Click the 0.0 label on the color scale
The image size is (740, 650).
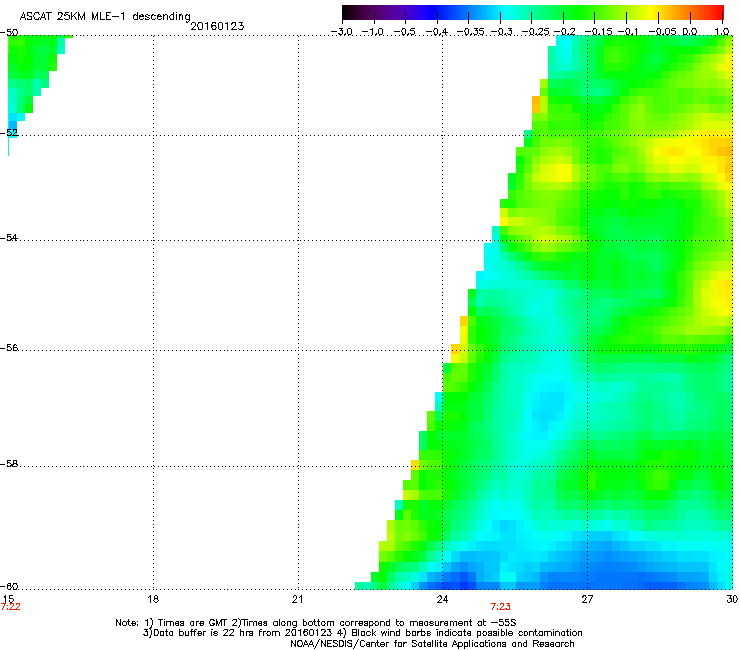[x=690, y=32]
